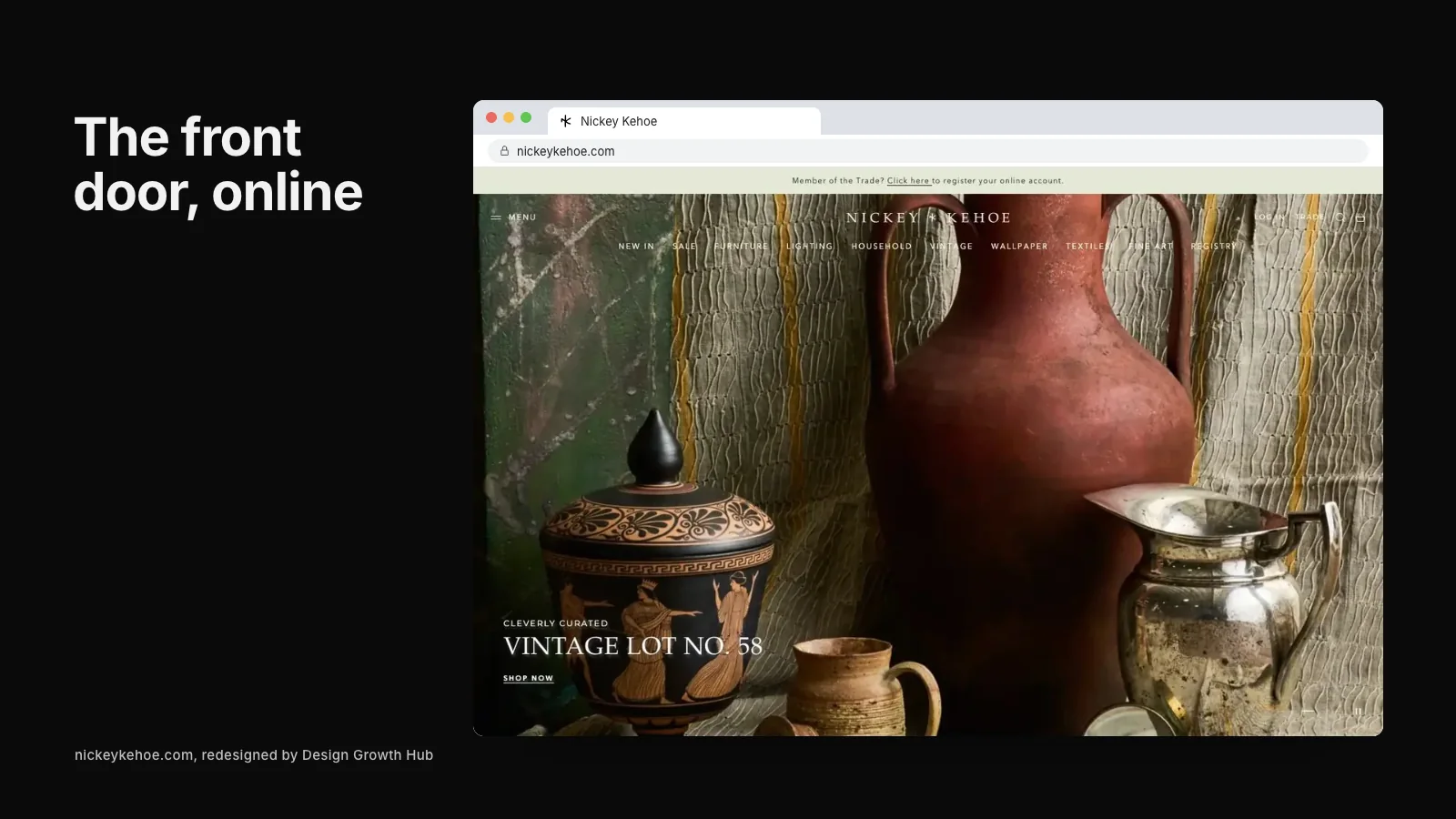The image size is (1456, 819).
Task: Open the FINE ART menu item
Action: [x=1151, y=247]
